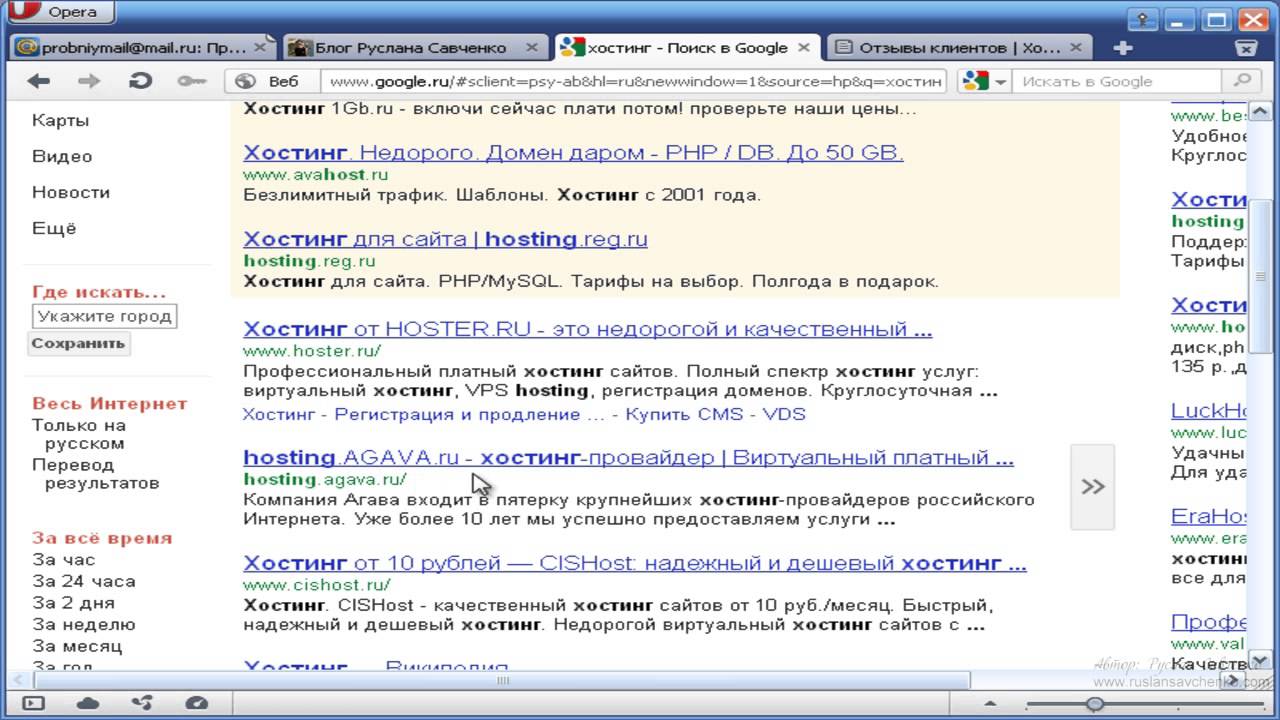
Task: Filter results by За 24 часа
Action: [83, 581]
